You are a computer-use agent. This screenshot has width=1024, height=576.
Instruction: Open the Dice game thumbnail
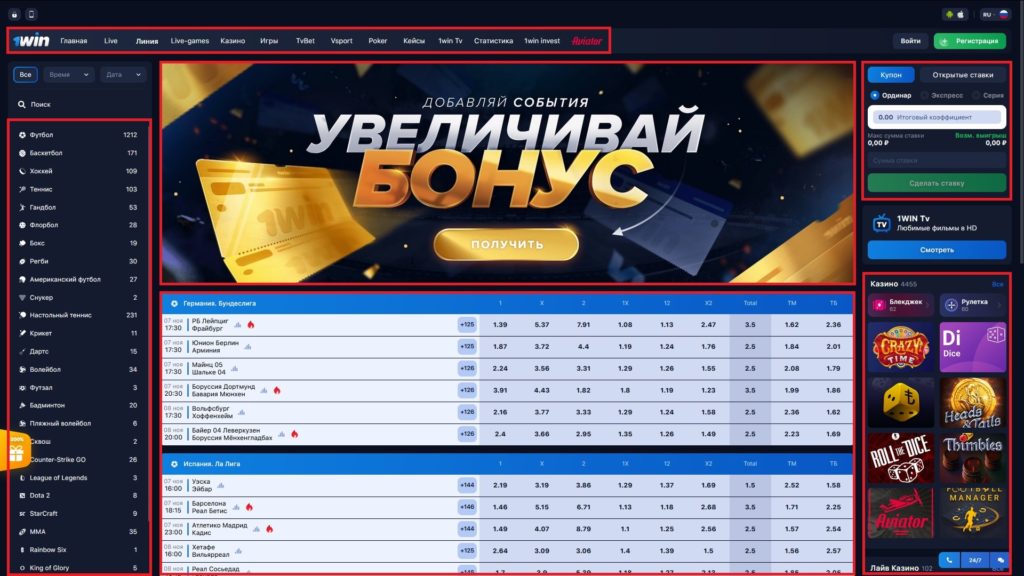[x=973, y=348]
